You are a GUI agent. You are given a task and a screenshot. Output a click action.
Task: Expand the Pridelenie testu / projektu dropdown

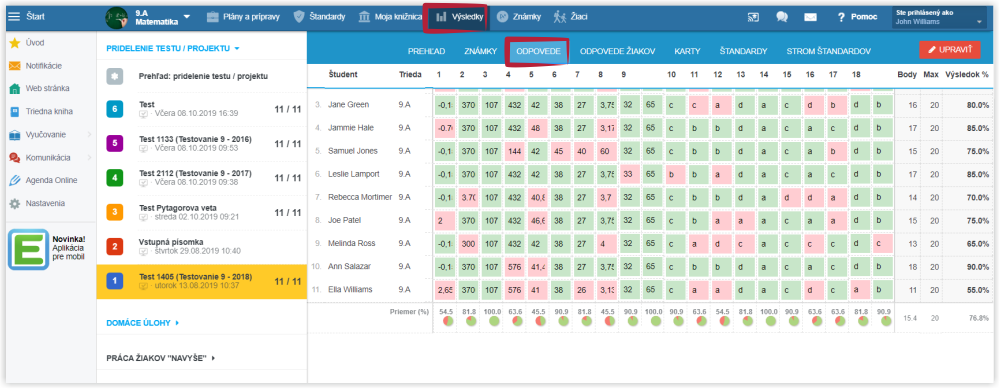click(x=173, y=48)
